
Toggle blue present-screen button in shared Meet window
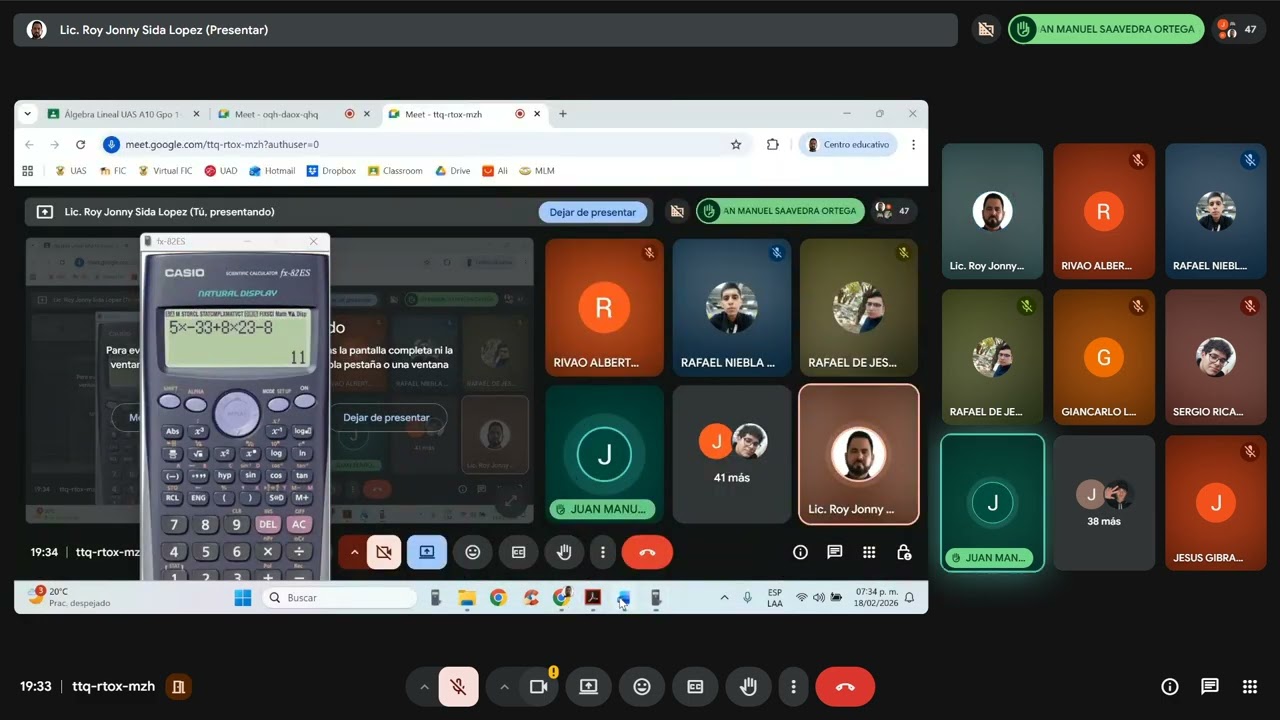pos(427,552)
